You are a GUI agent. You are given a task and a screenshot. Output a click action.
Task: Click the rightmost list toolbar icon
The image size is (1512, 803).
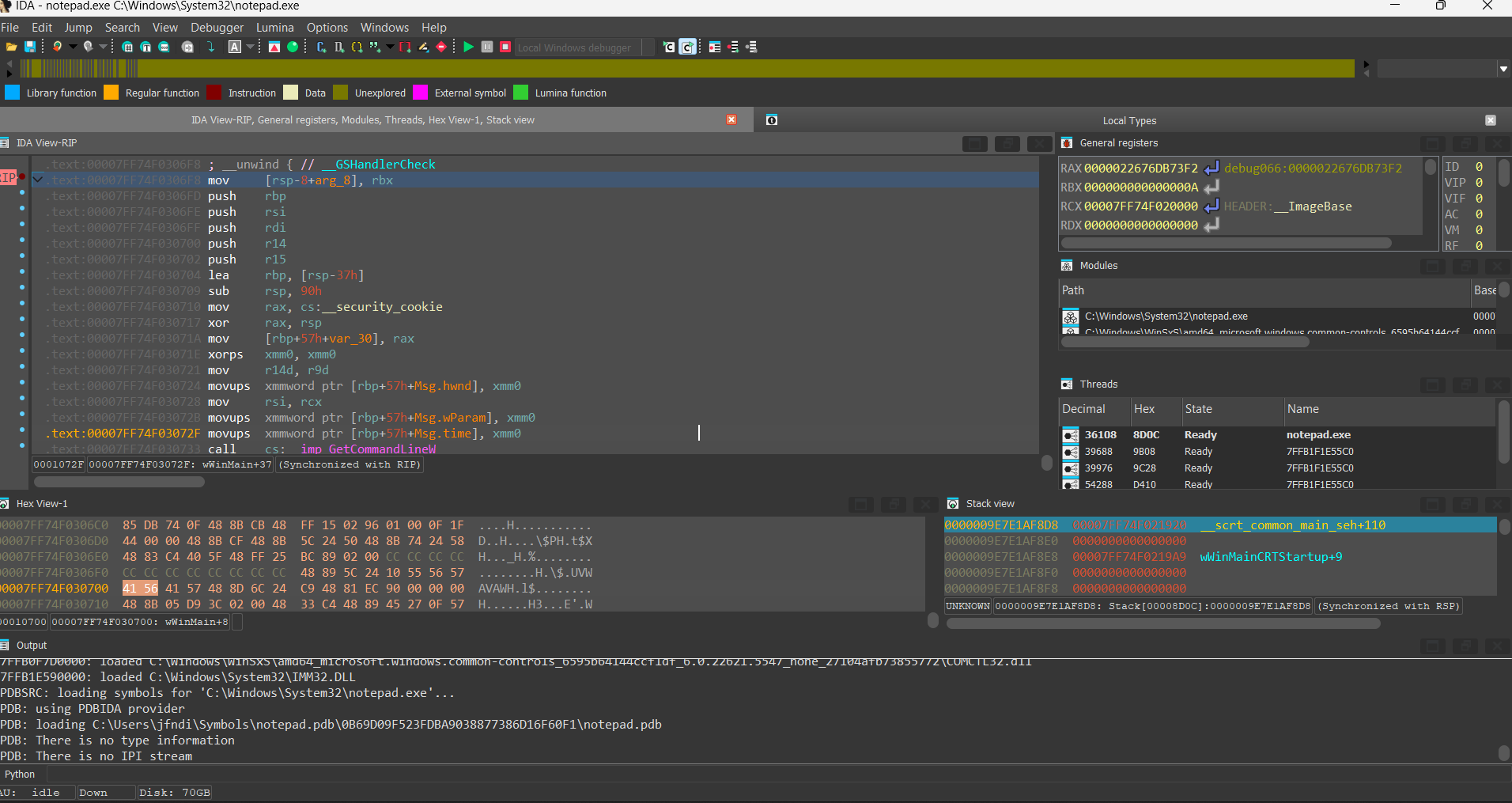click(751, 47)
